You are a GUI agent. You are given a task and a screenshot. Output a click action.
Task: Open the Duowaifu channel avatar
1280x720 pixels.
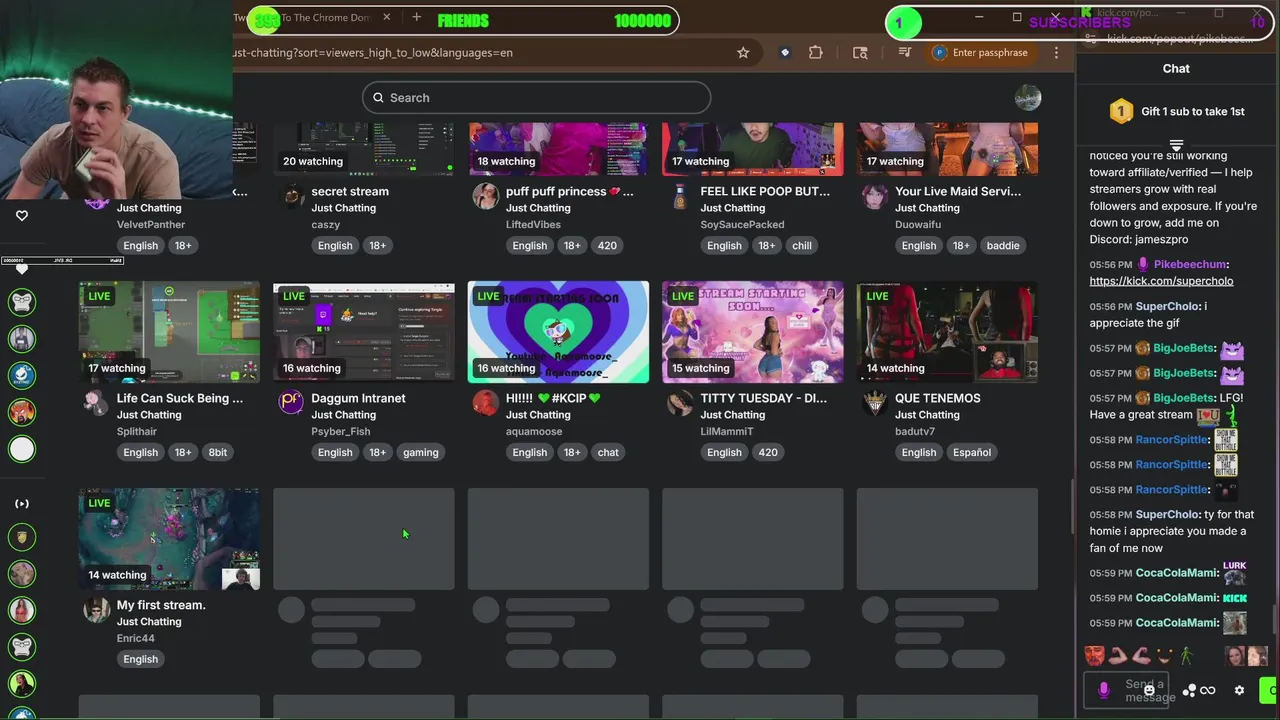pos(875,195)
